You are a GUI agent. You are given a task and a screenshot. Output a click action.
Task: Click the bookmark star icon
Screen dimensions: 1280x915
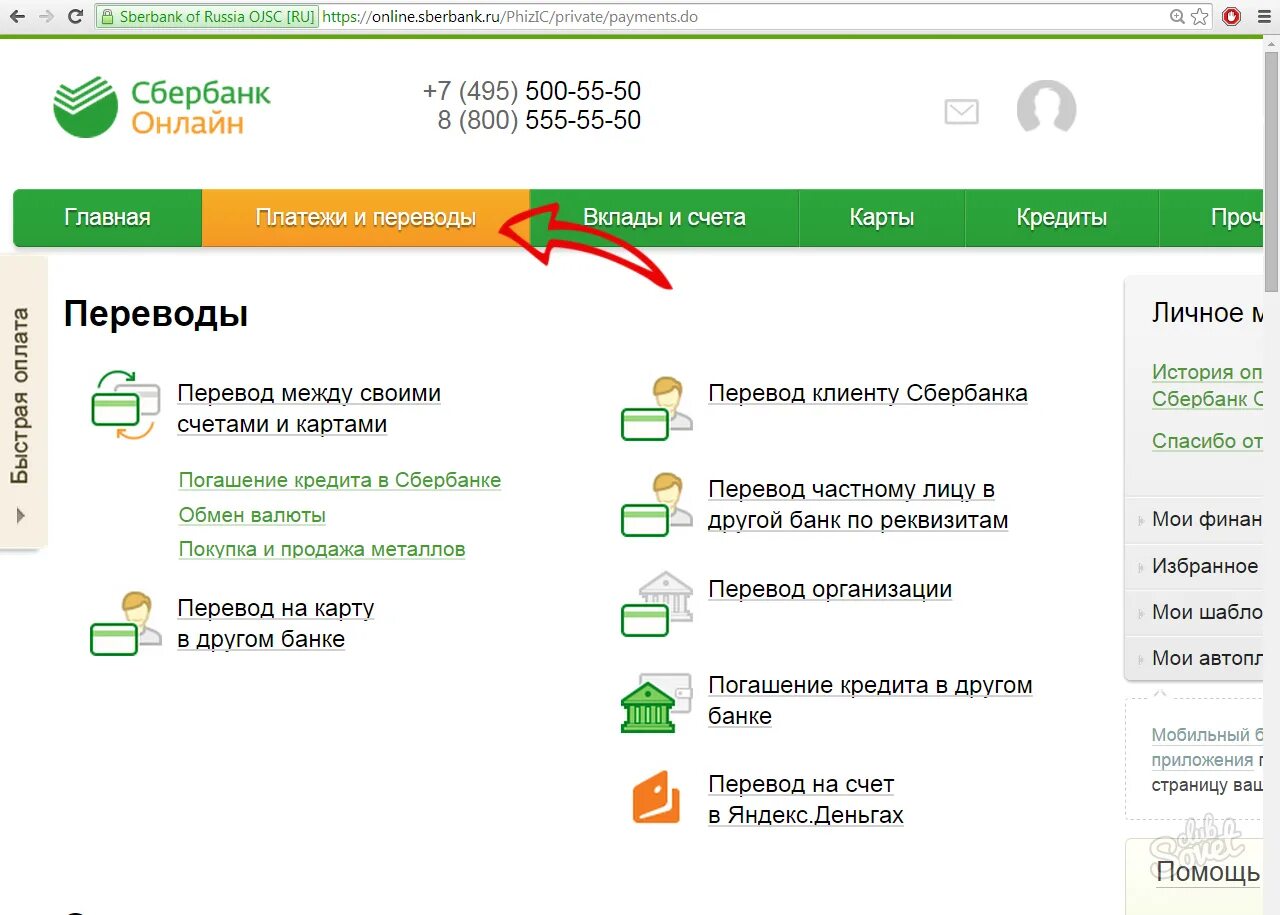tap(1200, 17)
